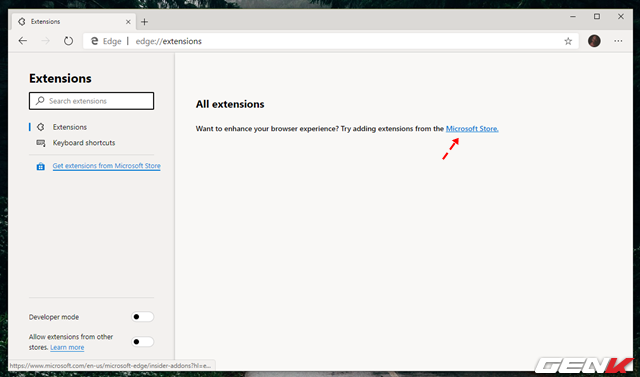Image resolution: width=640 pixels, height=377 pixels.
Task: Click the edge://extensions address bar
Action: pyautogui.click(x=331, y=41)
